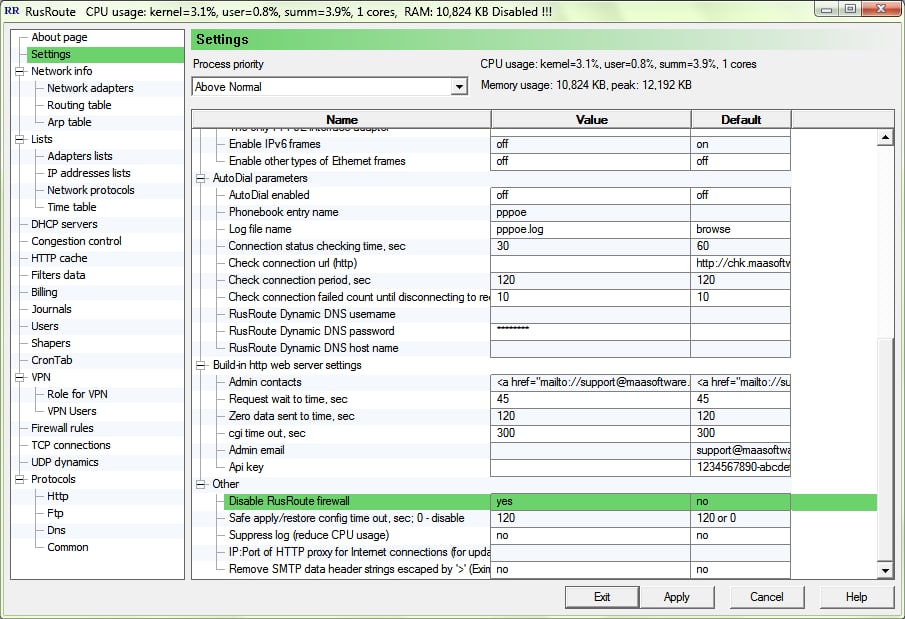Click scrollbar down arrow in settings list
The height and width of the screenshot is (619, 905).
coord(885,571)
